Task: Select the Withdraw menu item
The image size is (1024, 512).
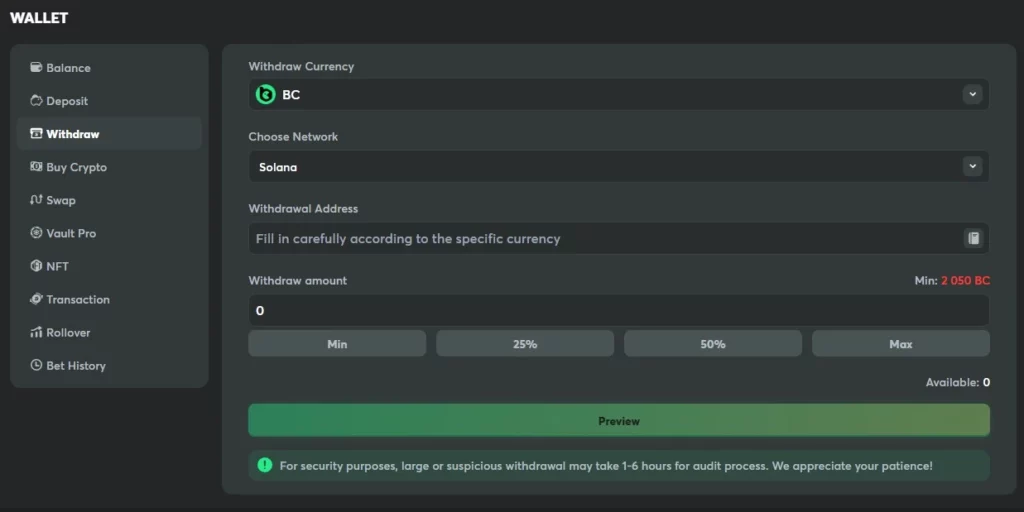Action: 72,134
